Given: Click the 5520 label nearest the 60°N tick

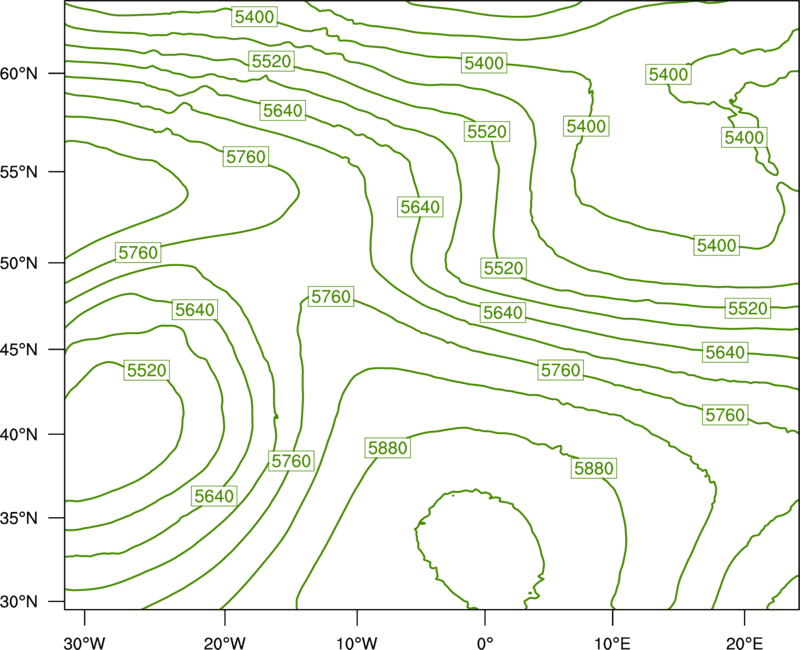Looking at the screenshot, I should coord(271,61).
